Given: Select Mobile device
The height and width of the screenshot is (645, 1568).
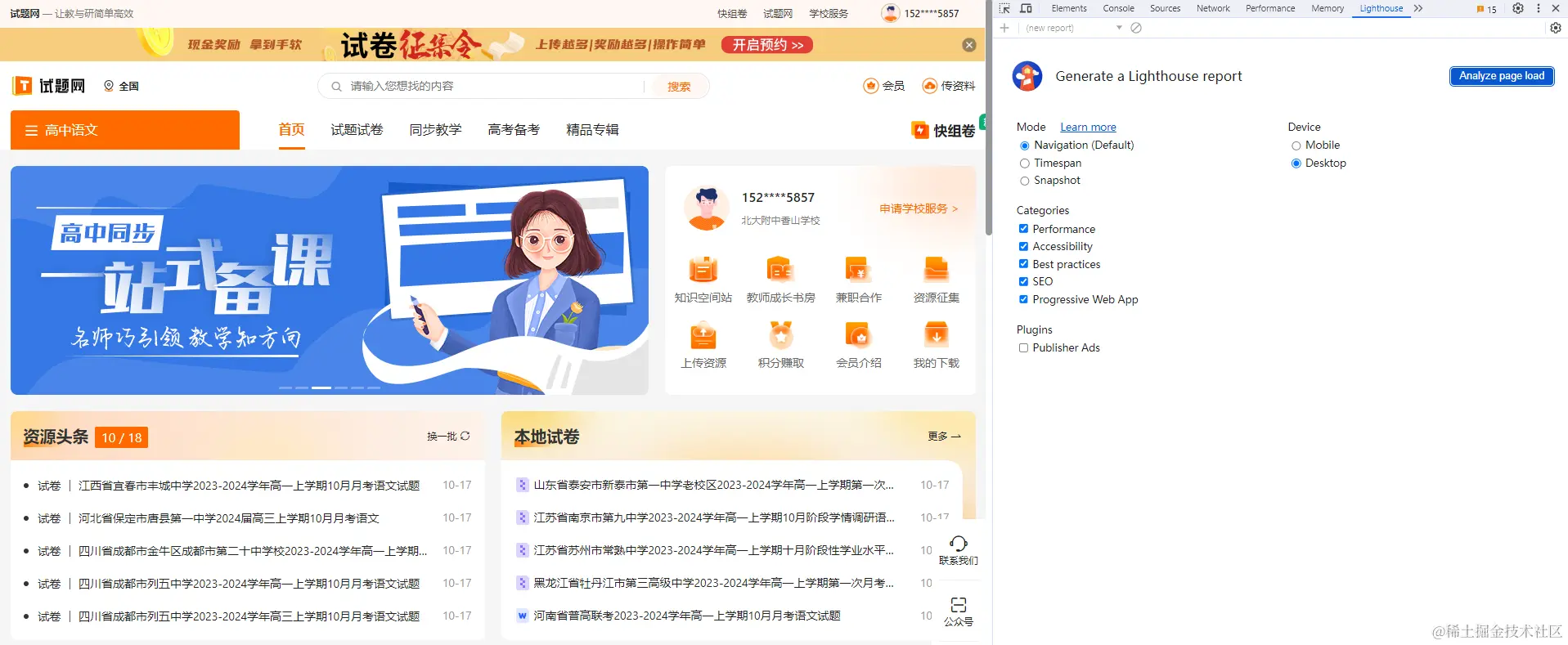Looking at the screenshot, I should (x=1296, y=146).
